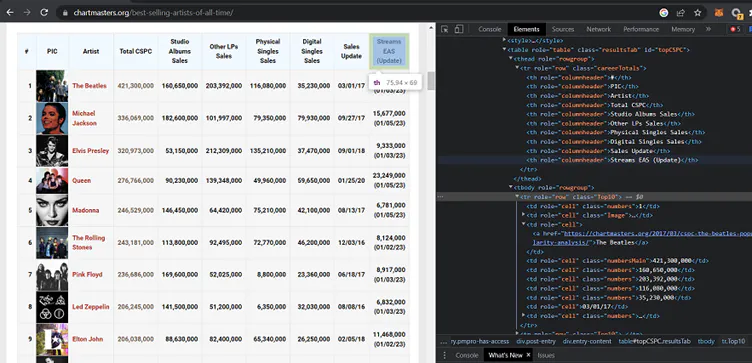Expand the style element node
This screenshot has height=363, width=752.
pyautogui.click(x=504, y=40)
